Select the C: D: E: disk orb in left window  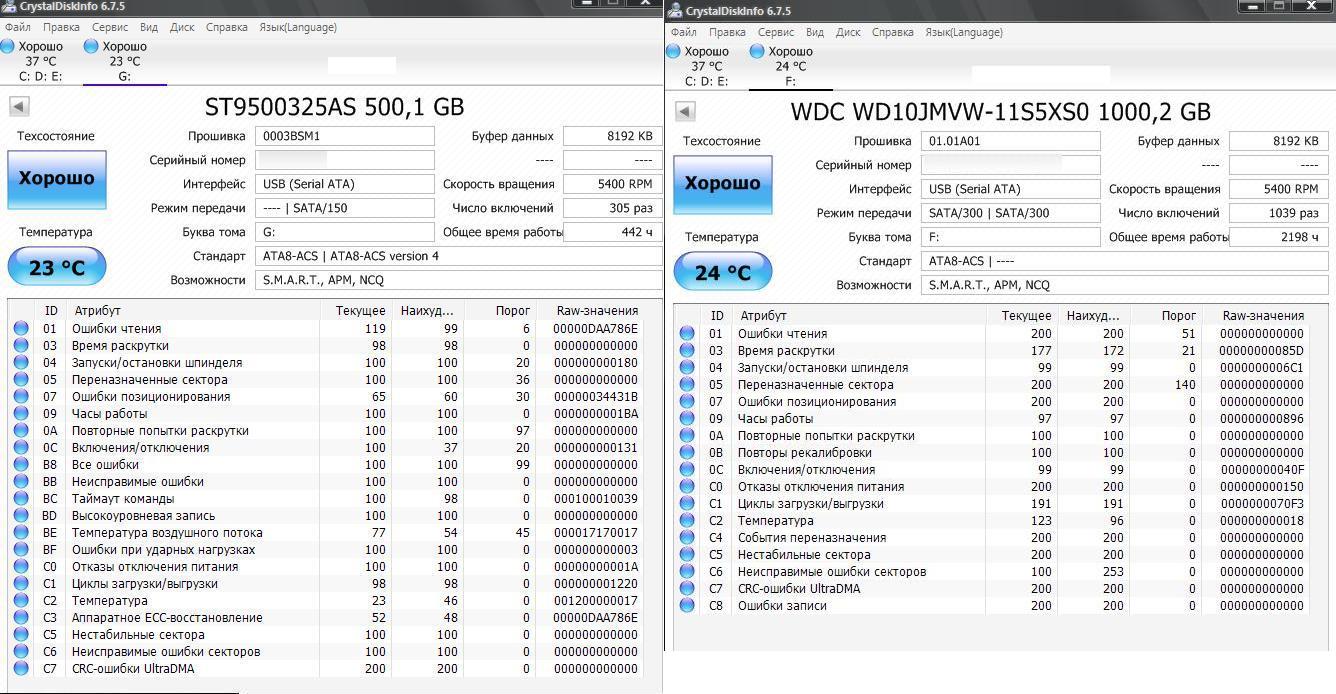point(7,46)
